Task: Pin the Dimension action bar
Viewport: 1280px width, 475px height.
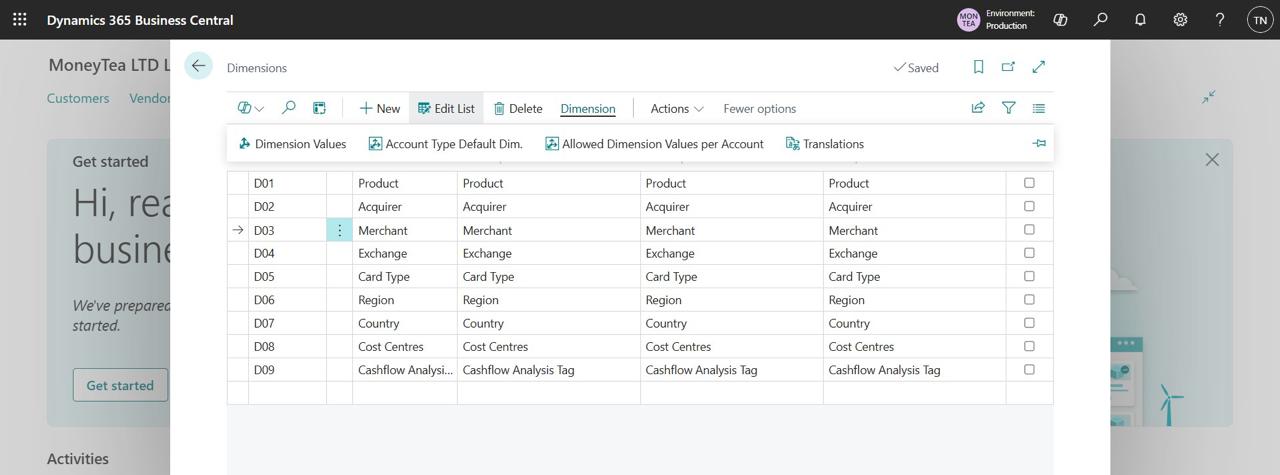Action: [1039, 144]
